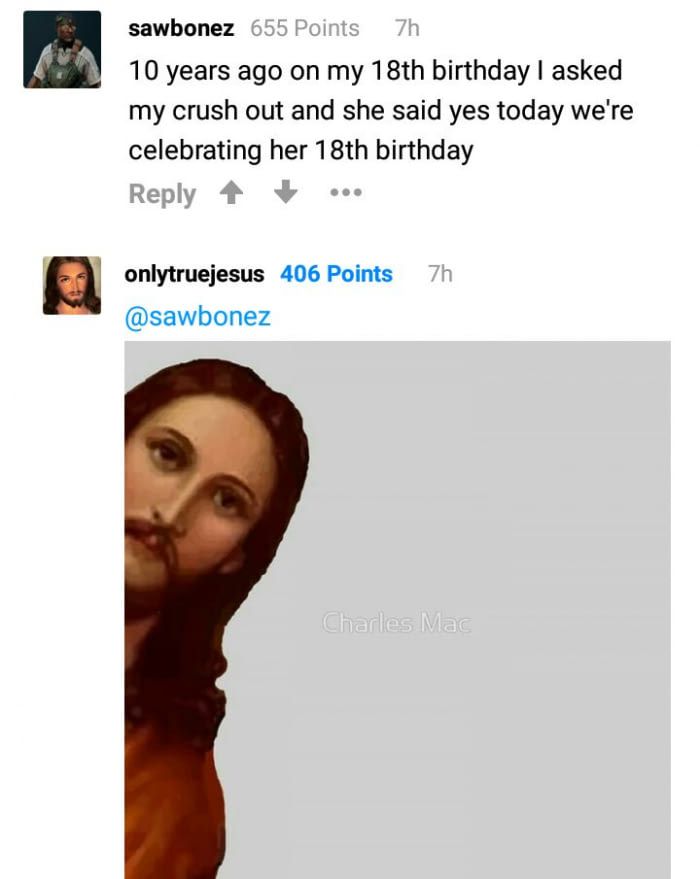Viewport: 700px width, 879px height.
Task: View the 406 Points score
Action: [336, 274]
